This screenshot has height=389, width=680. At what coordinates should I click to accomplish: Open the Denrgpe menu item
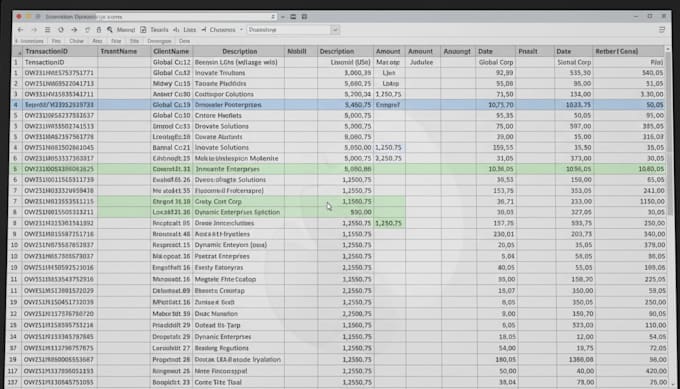[x=159, y=41]
